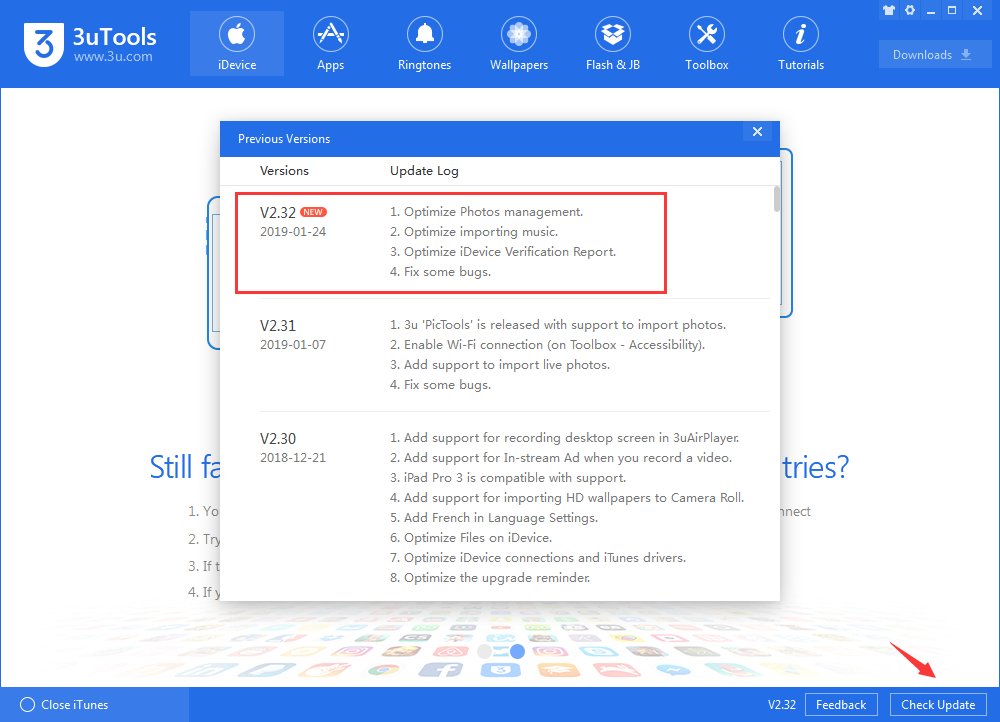This screenshot has height=722, width=1000.
Task: Toggle the Close iTunes option
Action: click(64, 705)
